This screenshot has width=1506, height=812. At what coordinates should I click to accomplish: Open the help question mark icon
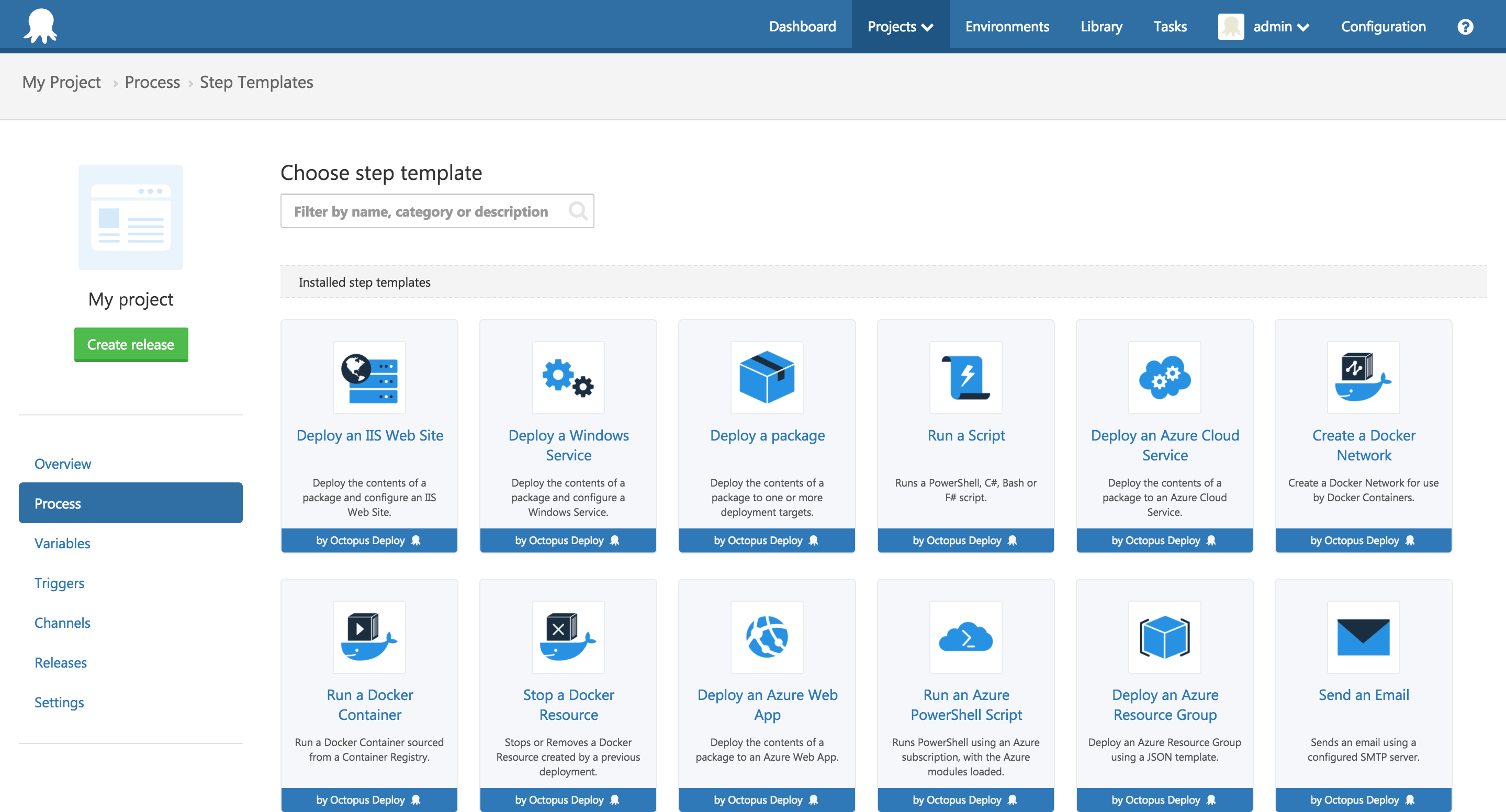pos(1465,27)
